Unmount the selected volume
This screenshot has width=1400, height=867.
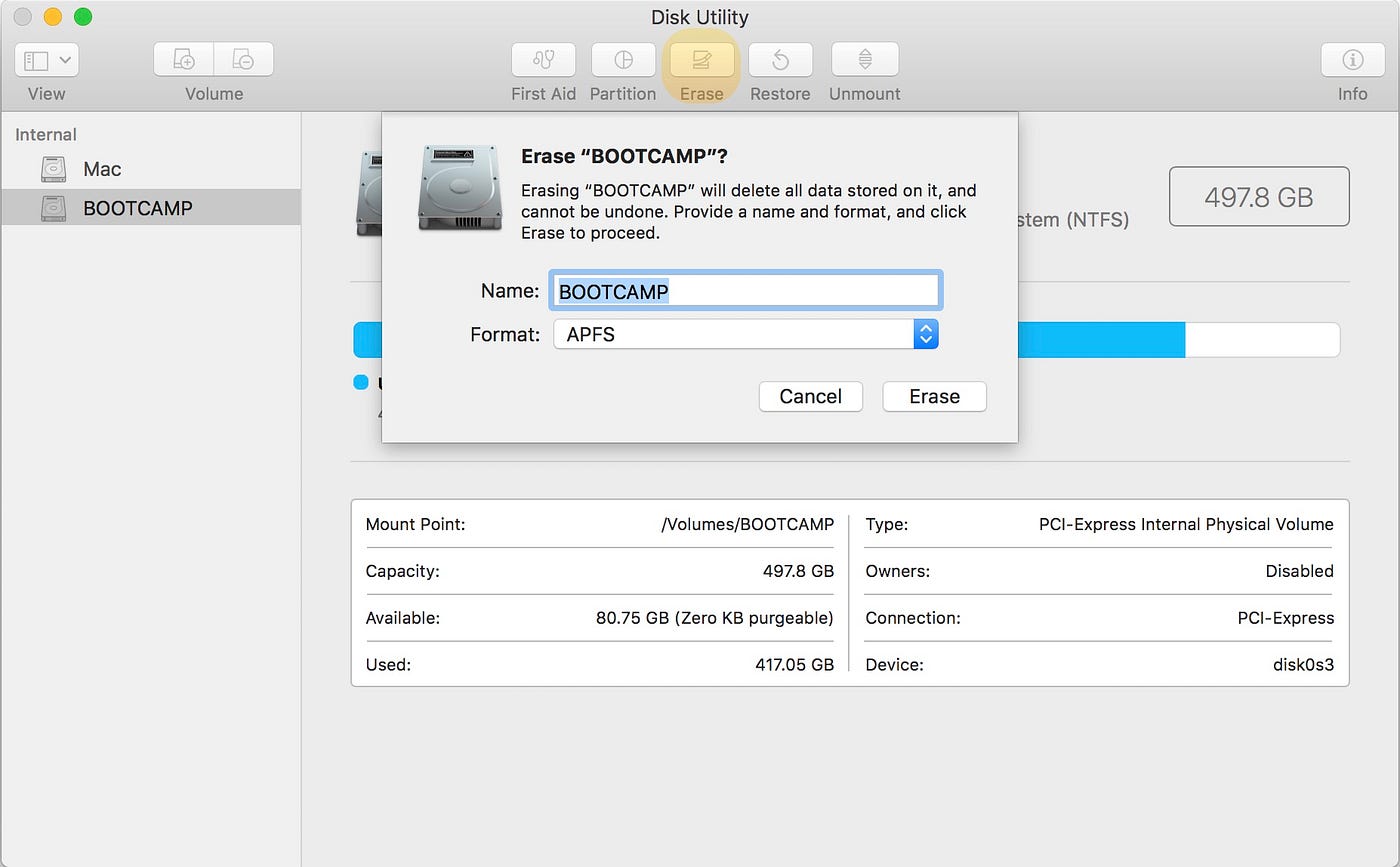coord(864,60)
